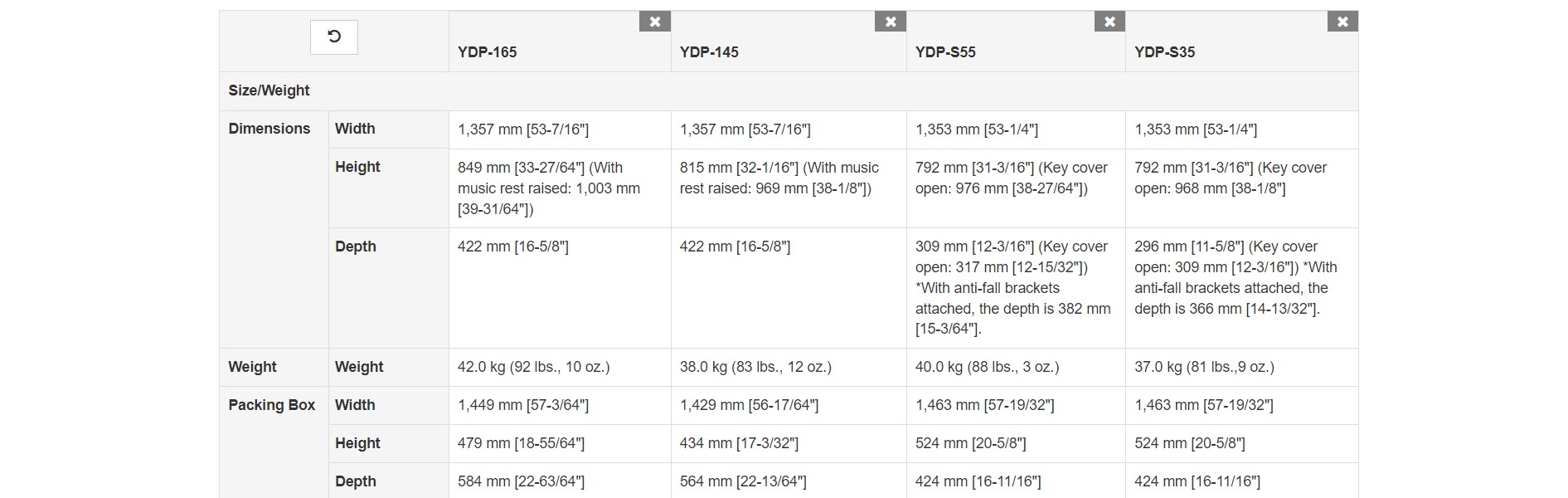1568x498 pixels.
Task: Select the YDP-S55 column title
Action: coord(945,51)
